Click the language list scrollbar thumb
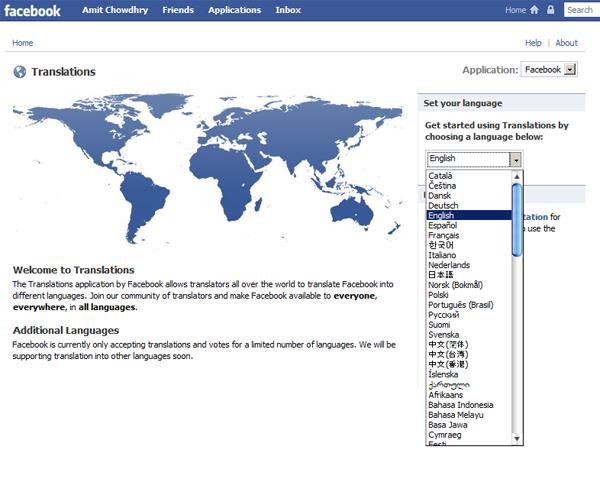This screenshot has width=600, height=495. tap(517, 220)
